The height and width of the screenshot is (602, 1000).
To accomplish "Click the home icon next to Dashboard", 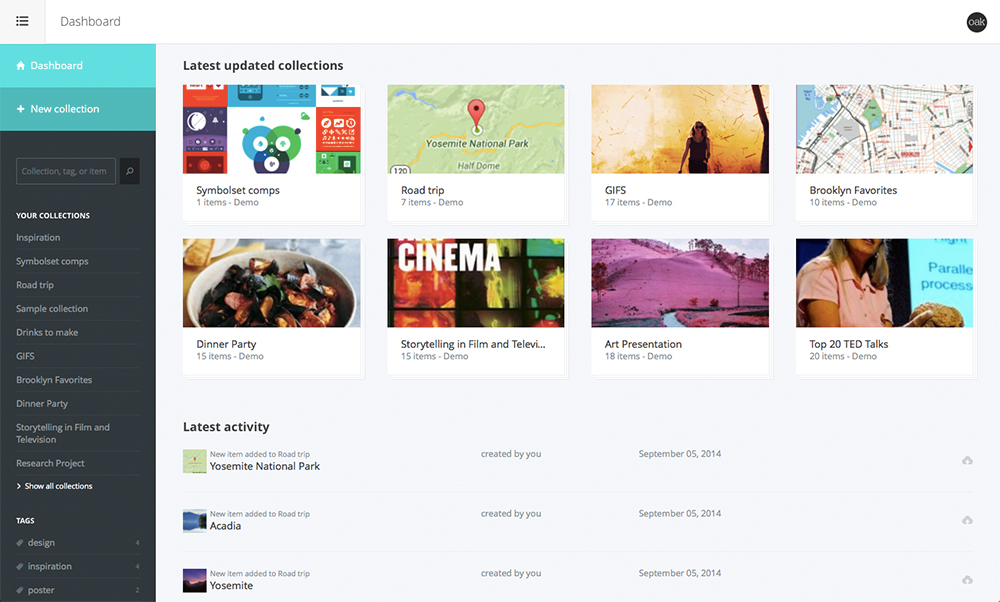I will (x=21, y=66).
